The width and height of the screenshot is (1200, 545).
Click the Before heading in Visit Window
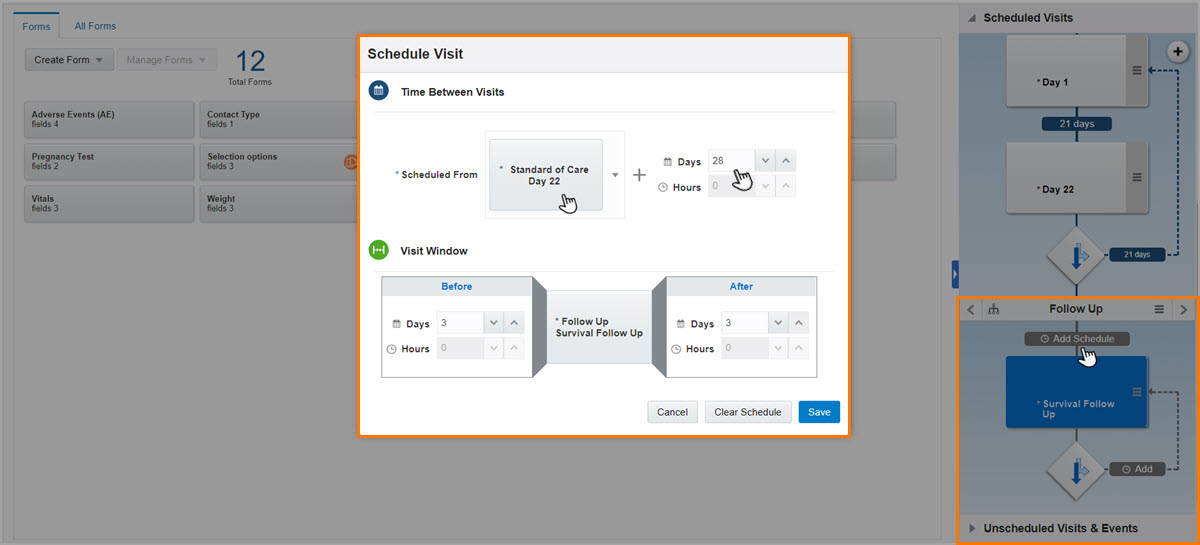456,286
